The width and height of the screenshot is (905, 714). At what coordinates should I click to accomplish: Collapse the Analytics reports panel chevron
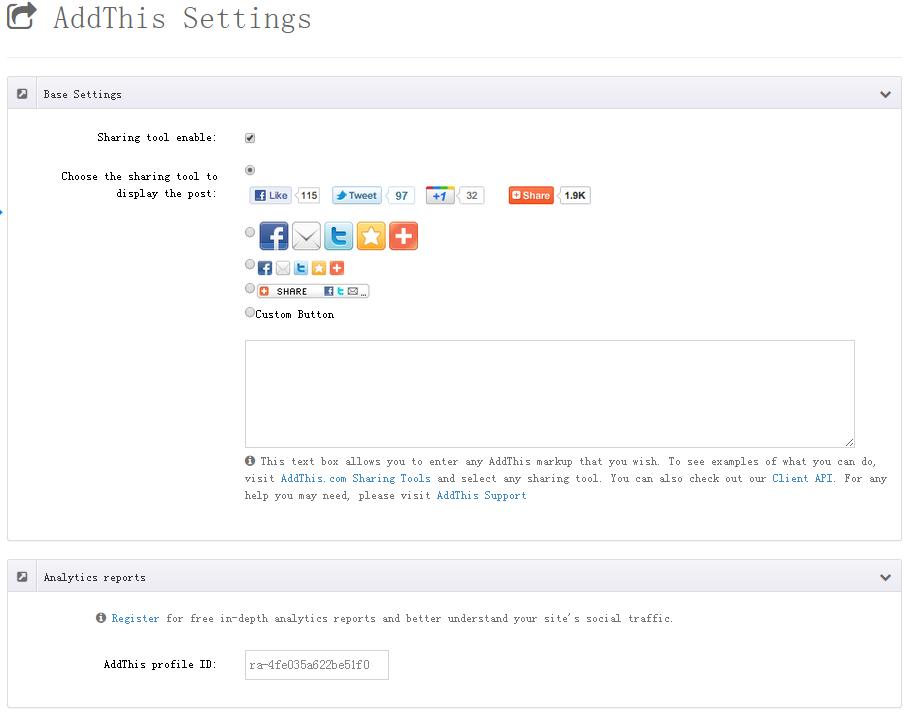[x=885, y=577]
